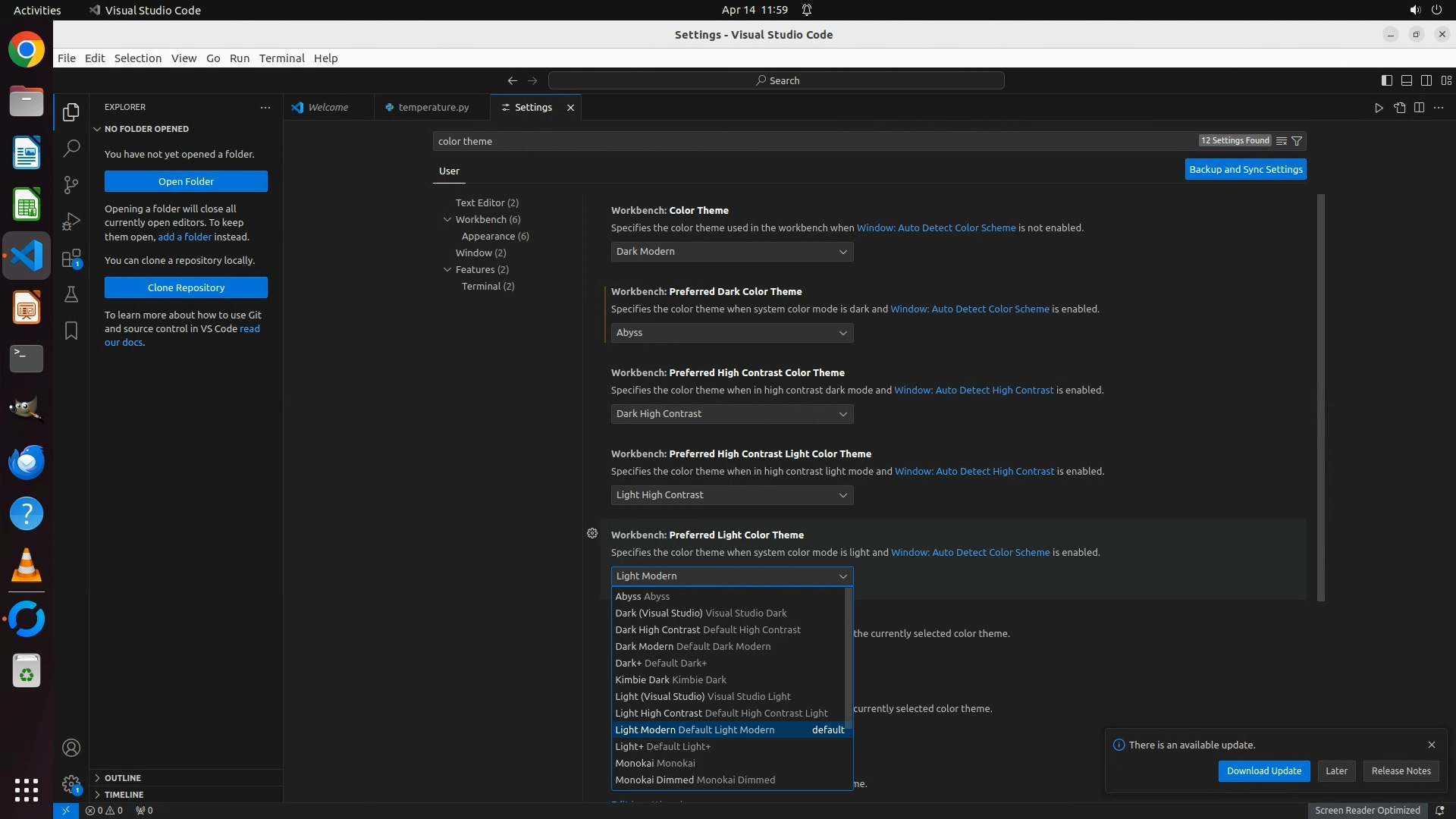
Task: Open Run and Debug view
Action: point(71,221)
